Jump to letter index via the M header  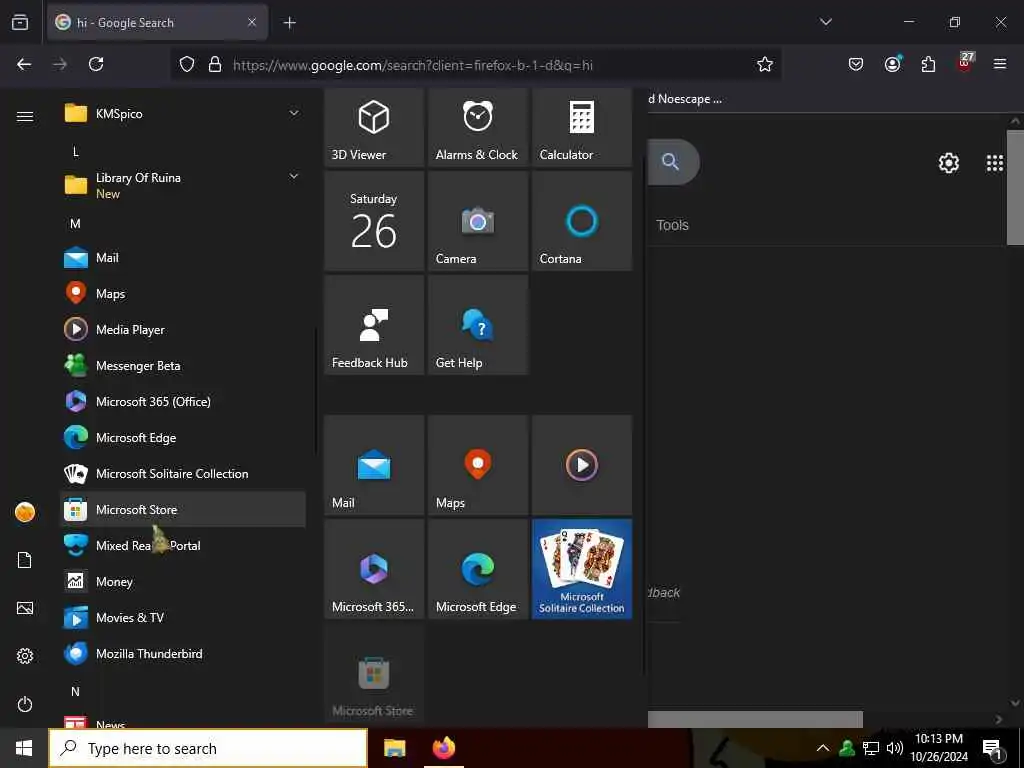coord(75,223)
